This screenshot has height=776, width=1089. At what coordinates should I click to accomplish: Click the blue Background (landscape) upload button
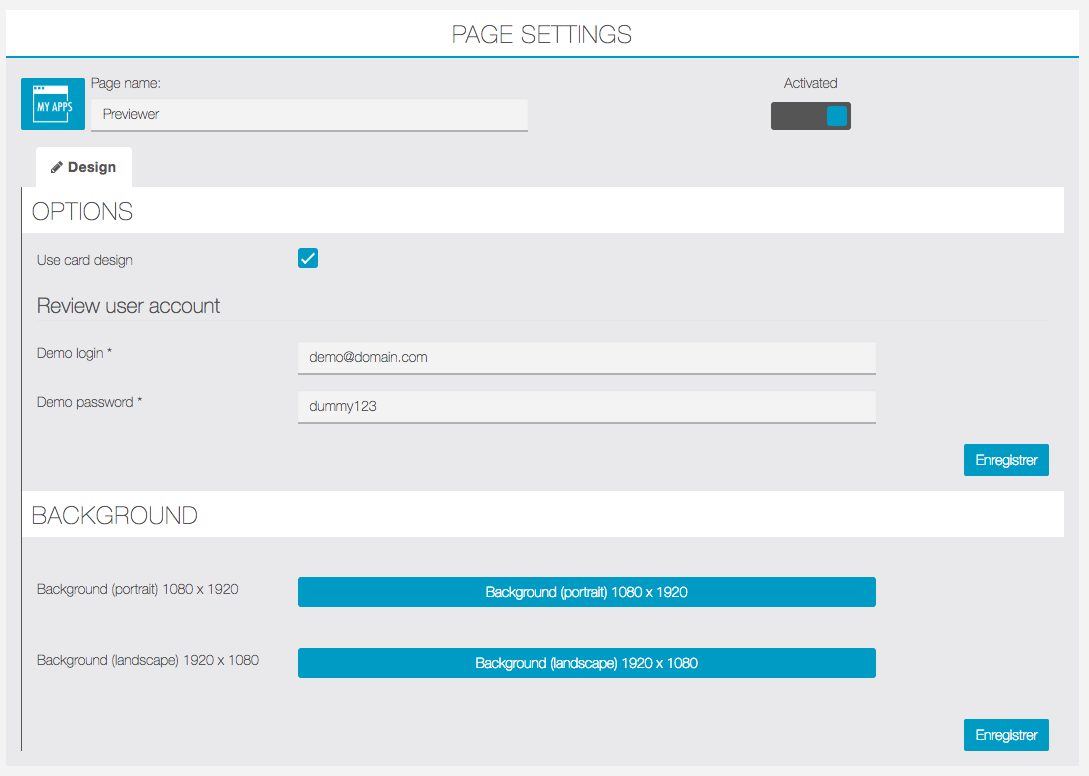click(586, 663)
